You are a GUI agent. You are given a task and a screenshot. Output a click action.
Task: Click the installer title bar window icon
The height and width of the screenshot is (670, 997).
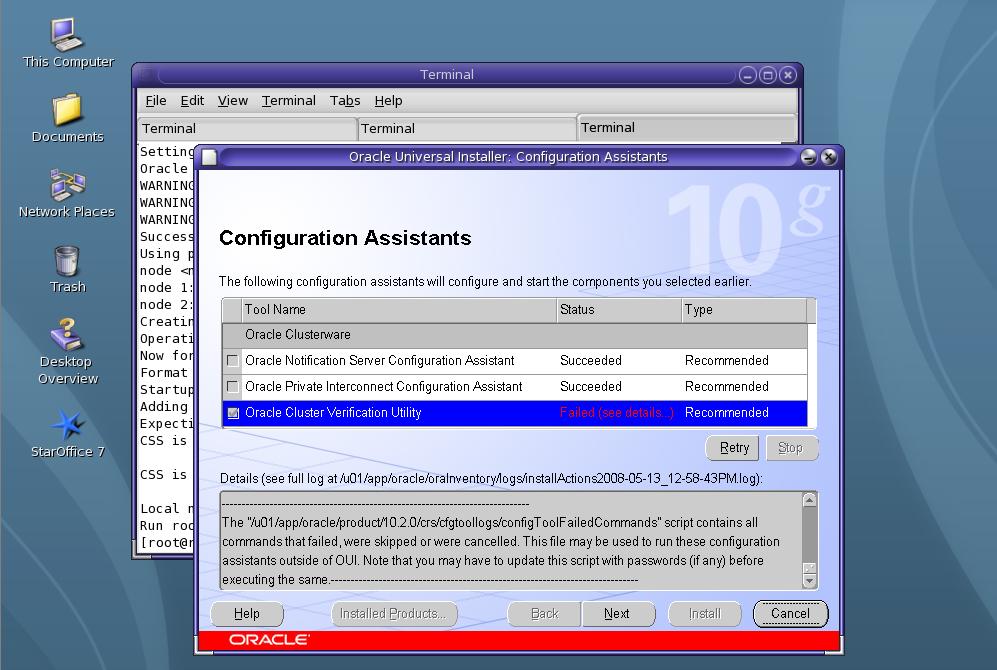tap(209, 157)
